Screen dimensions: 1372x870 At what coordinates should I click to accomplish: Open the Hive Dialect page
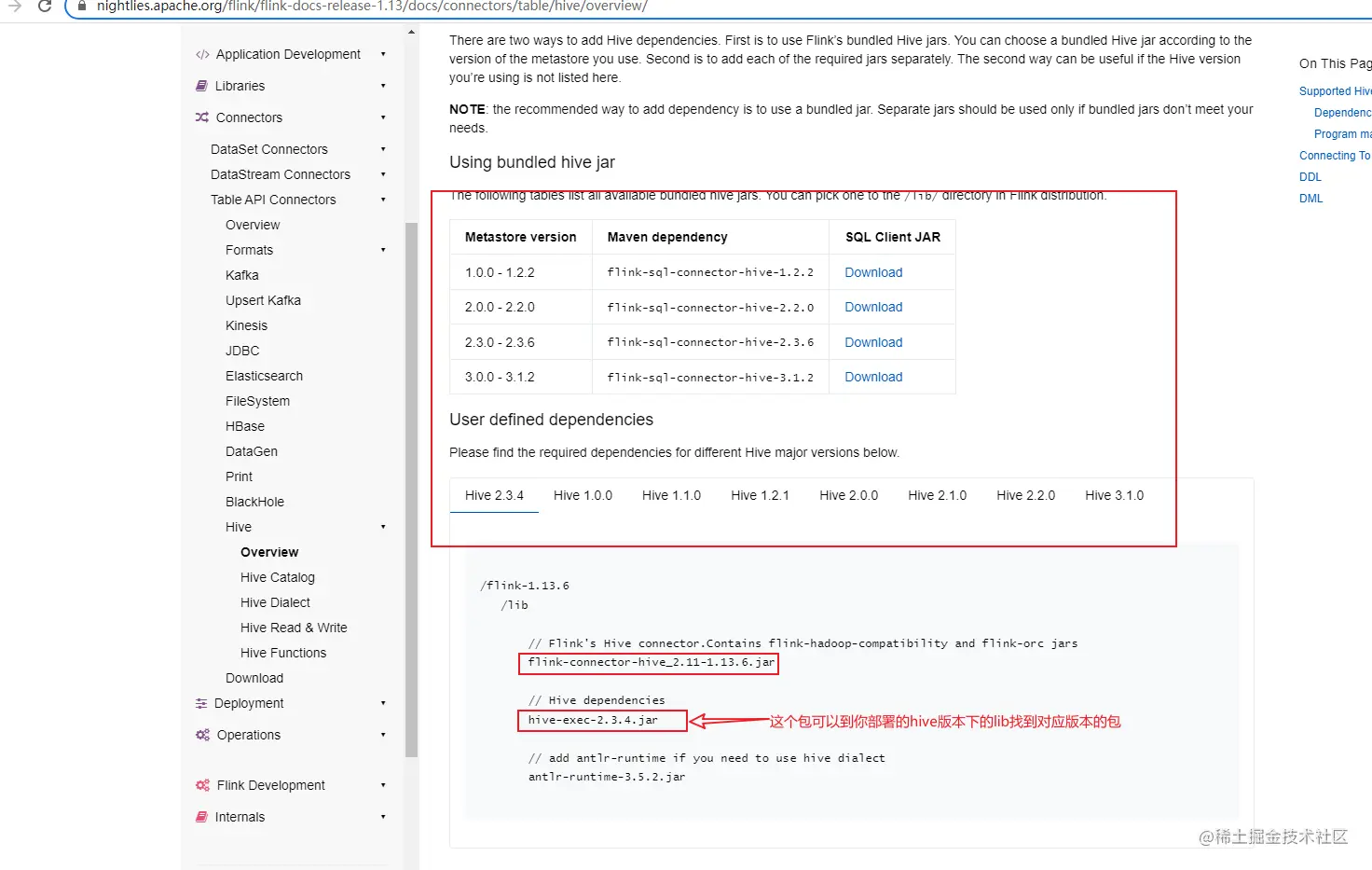coord(275,602)
